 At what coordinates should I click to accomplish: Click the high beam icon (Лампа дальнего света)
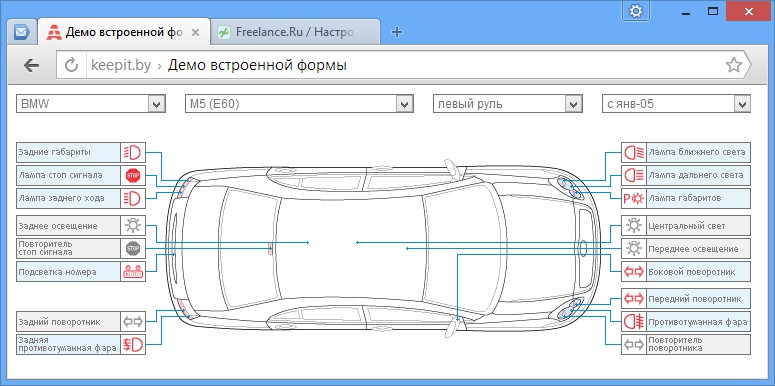[x=634, y=175]
